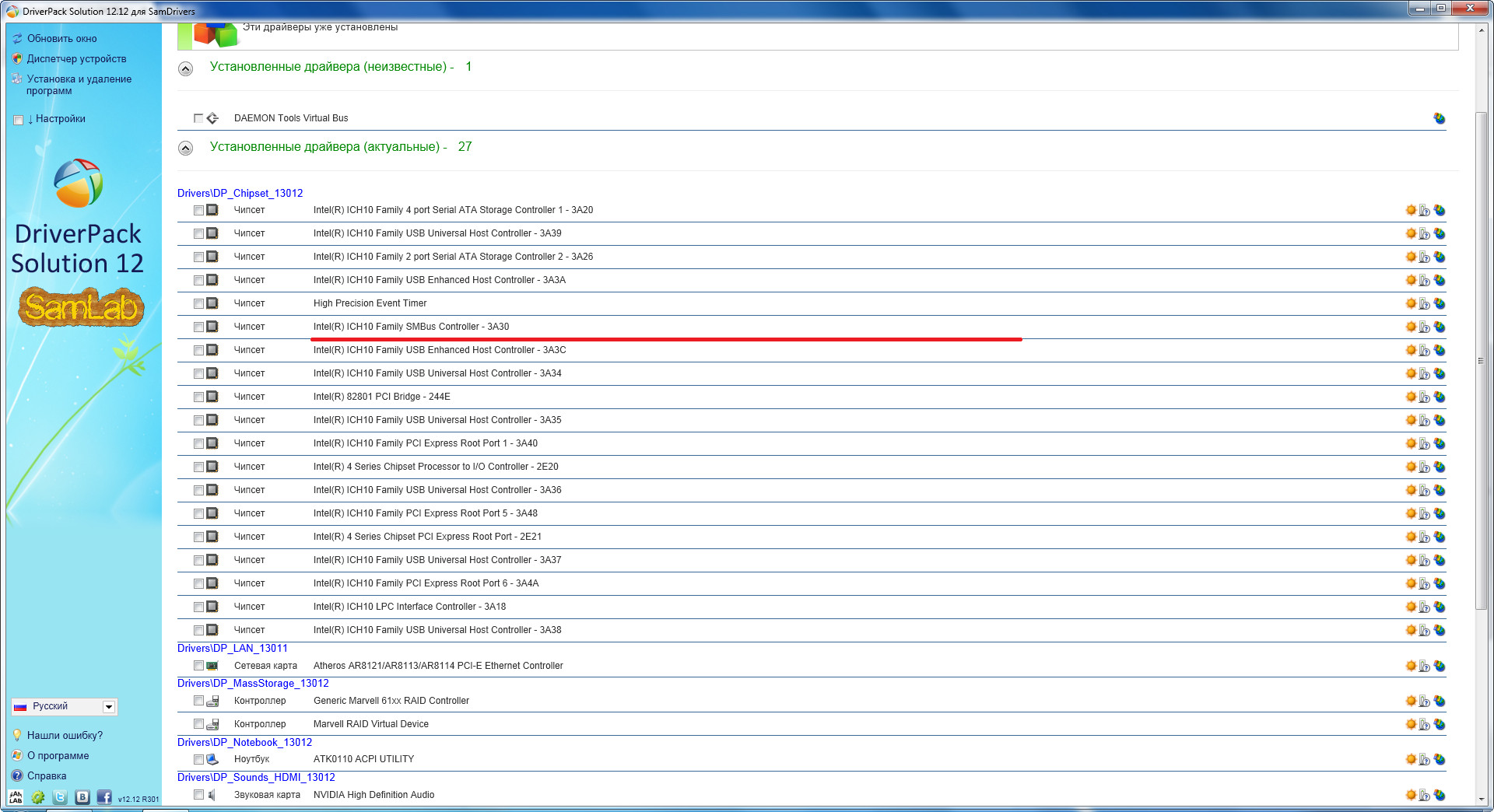Open the Русский language dropdown
Viewport: 1494px width, 812px height.
coord(108,707)
